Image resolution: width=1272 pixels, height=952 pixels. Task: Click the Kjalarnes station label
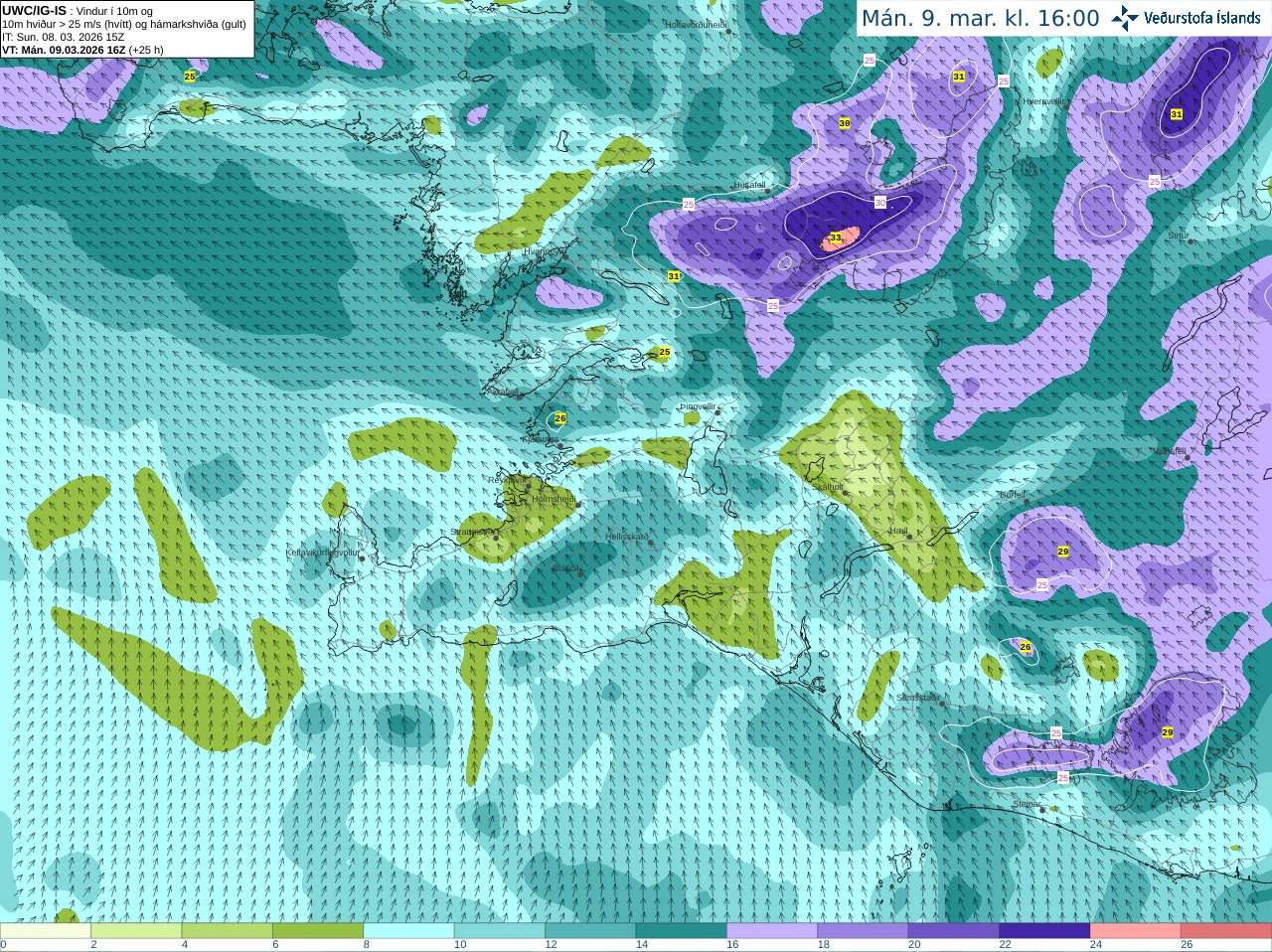pyautogui.click(x=542, y=439)
